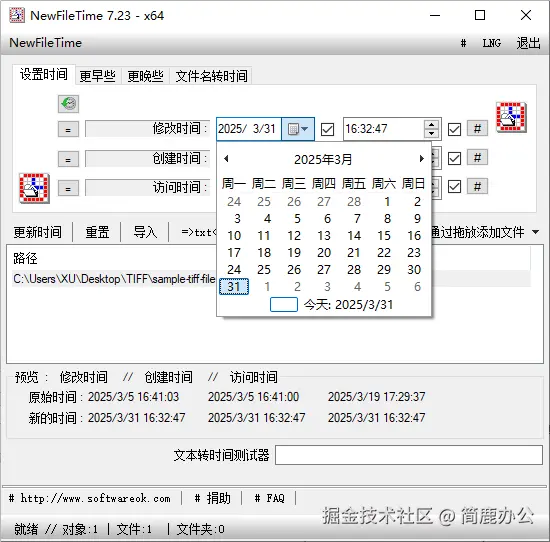Select March 30 in the calendar
This screenshot has height=542, width=550.
[x=414, y=269]
